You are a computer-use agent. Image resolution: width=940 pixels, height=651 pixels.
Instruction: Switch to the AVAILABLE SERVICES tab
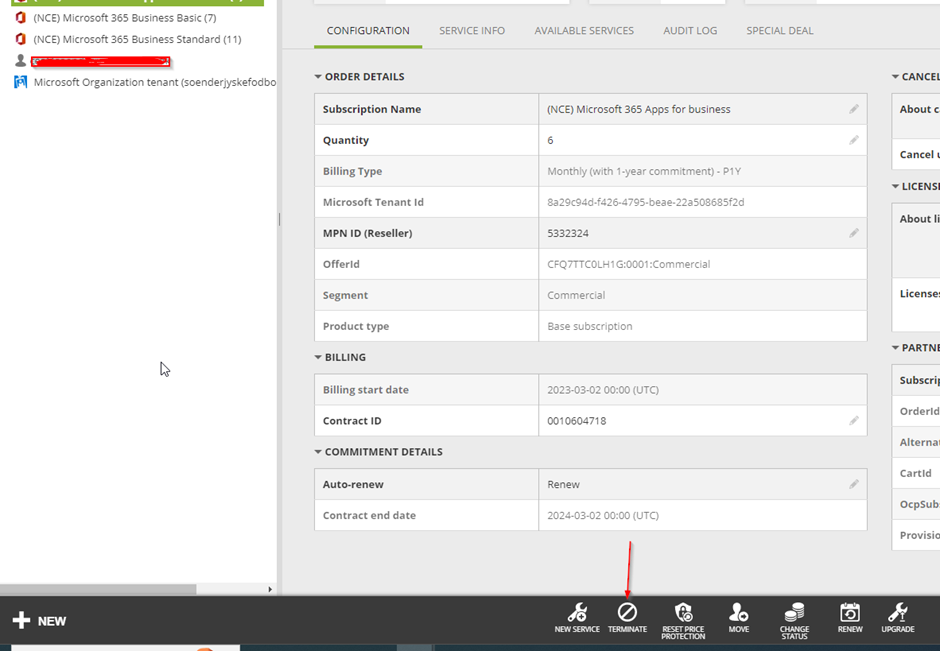click(584, 31)
